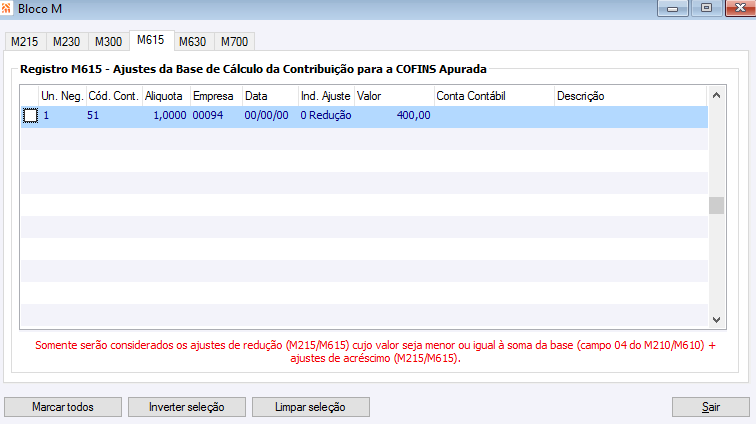Exit via the Sair button

(711, 407)
